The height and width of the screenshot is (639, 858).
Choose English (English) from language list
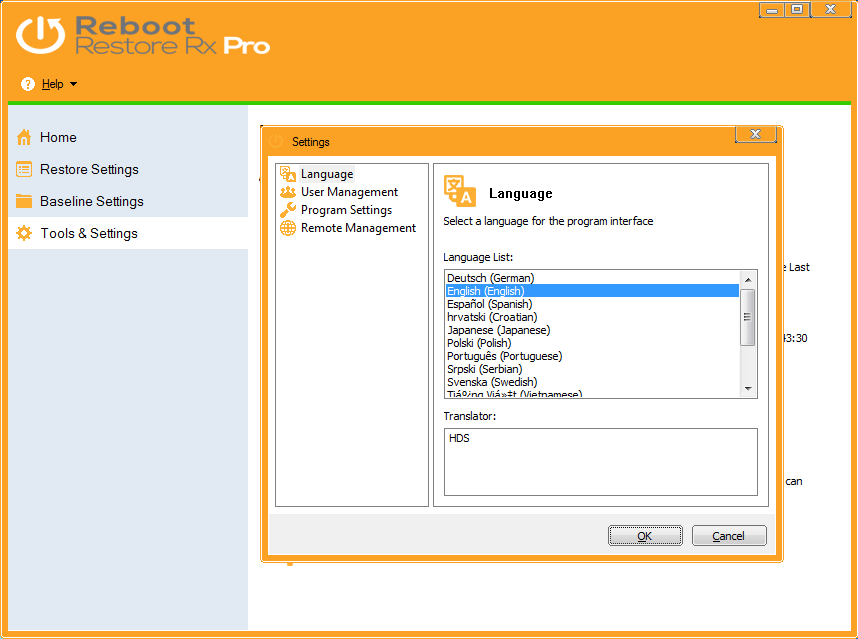[592, 291]
